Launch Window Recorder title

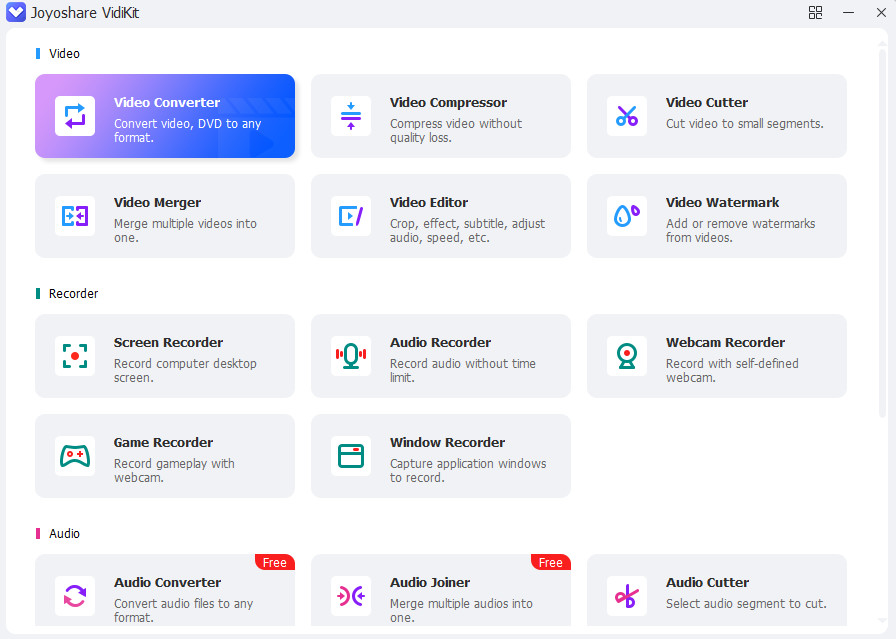[x=447, y=442]
